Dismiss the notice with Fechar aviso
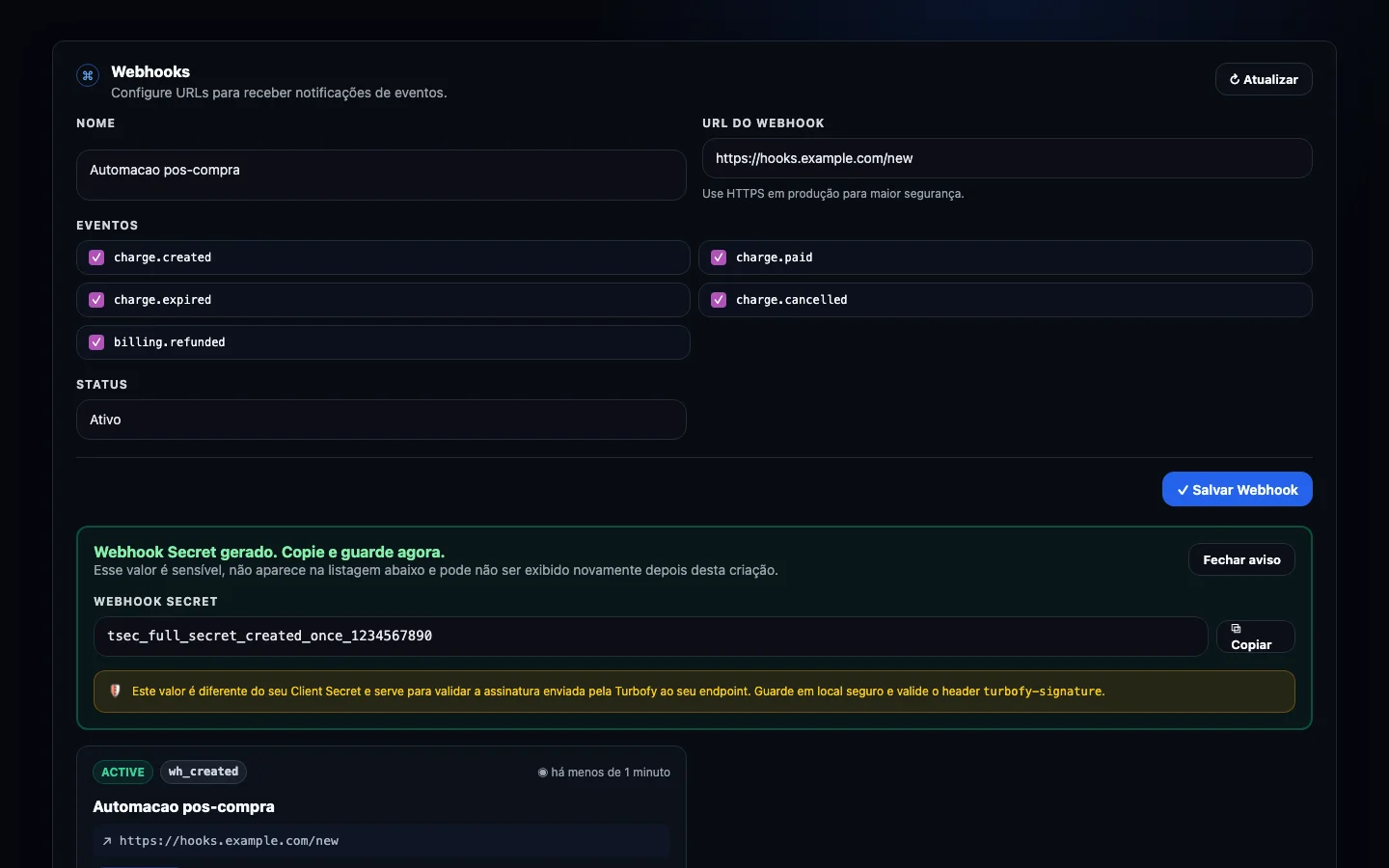Image resolution: width=1389 pixels, height=868 pixels. [1241, 559]
